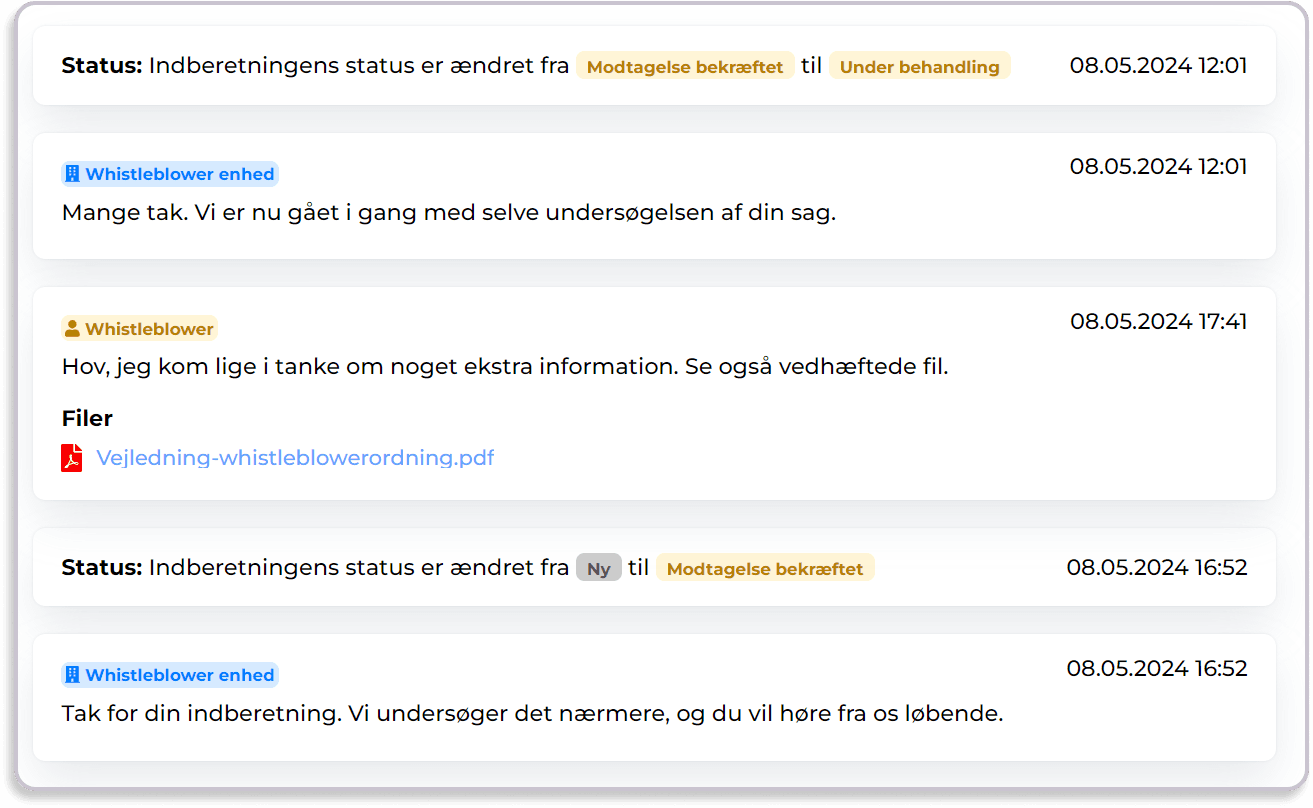Open the Vejledning-whistleblowerordning.pdf link

[x=295, y=458]
